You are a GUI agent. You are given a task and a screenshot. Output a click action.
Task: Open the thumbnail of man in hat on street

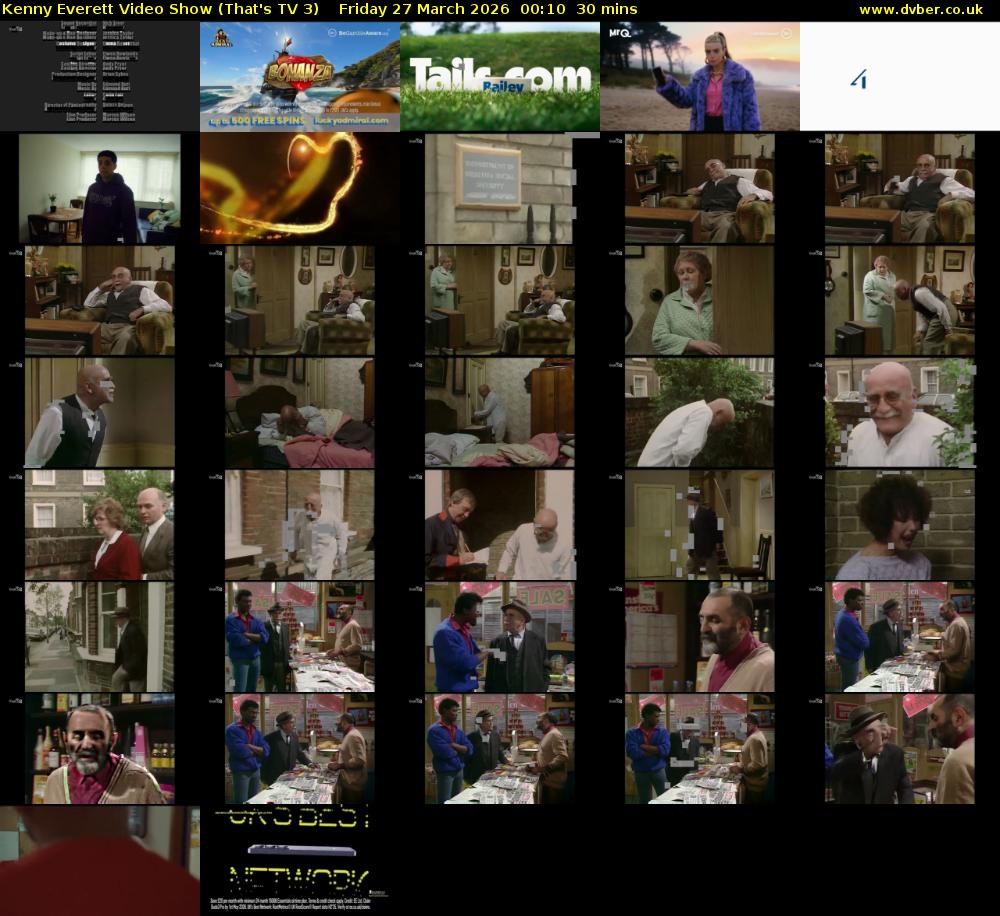point(99,637)
